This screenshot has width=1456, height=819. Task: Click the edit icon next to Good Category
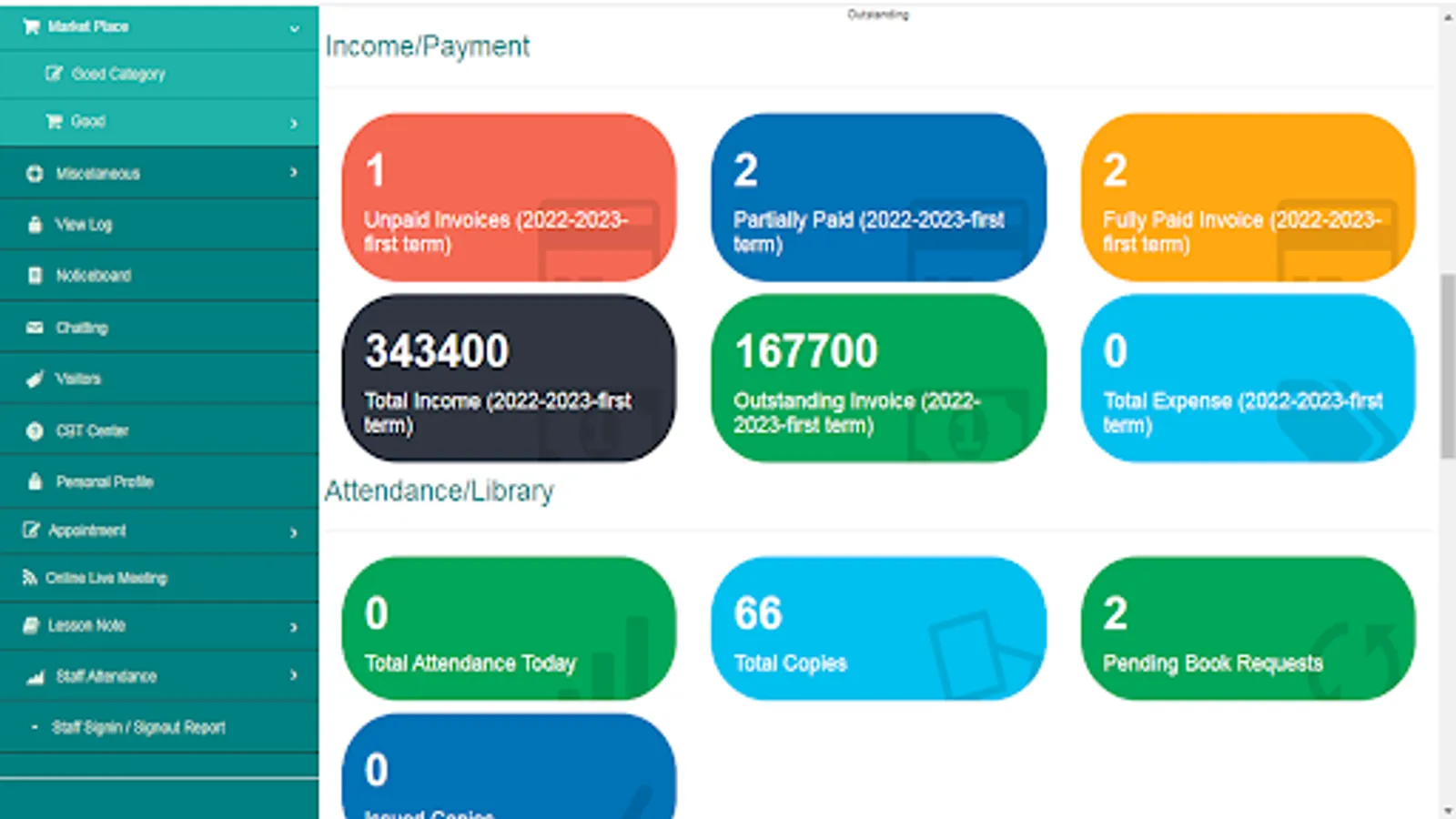pyautogui.click(x=55, y=74)
